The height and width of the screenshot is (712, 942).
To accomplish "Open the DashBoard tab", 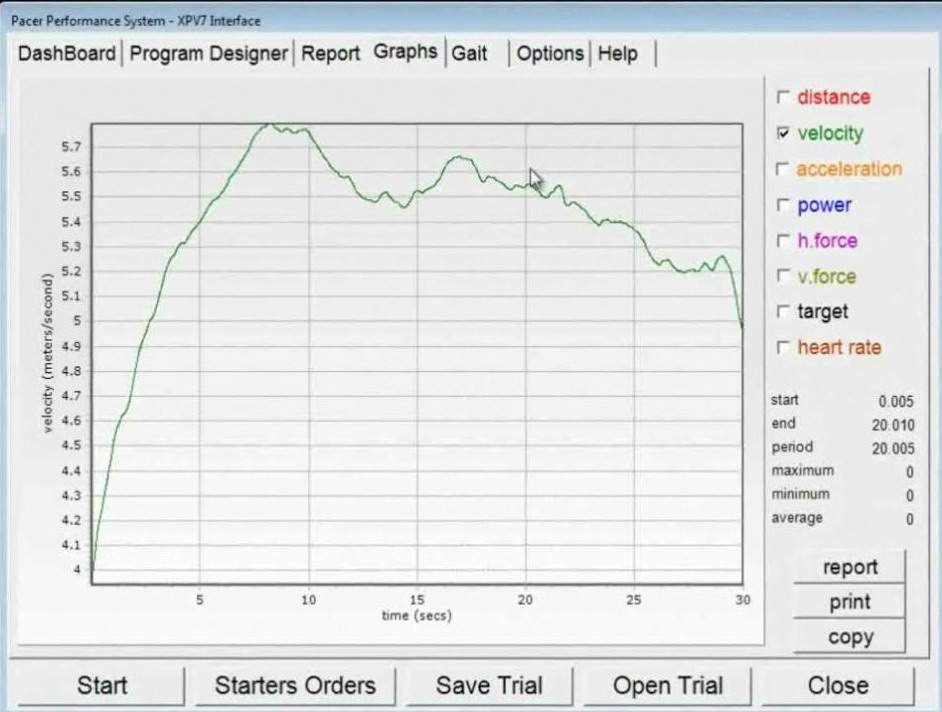I will (x=67, y=53).
